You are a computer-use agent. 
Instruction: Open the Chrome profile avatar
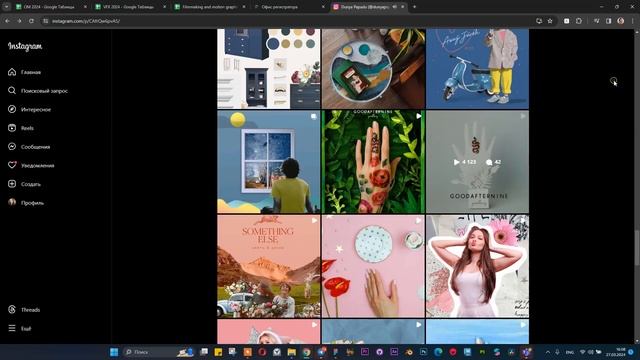click(x=621, y=21)
